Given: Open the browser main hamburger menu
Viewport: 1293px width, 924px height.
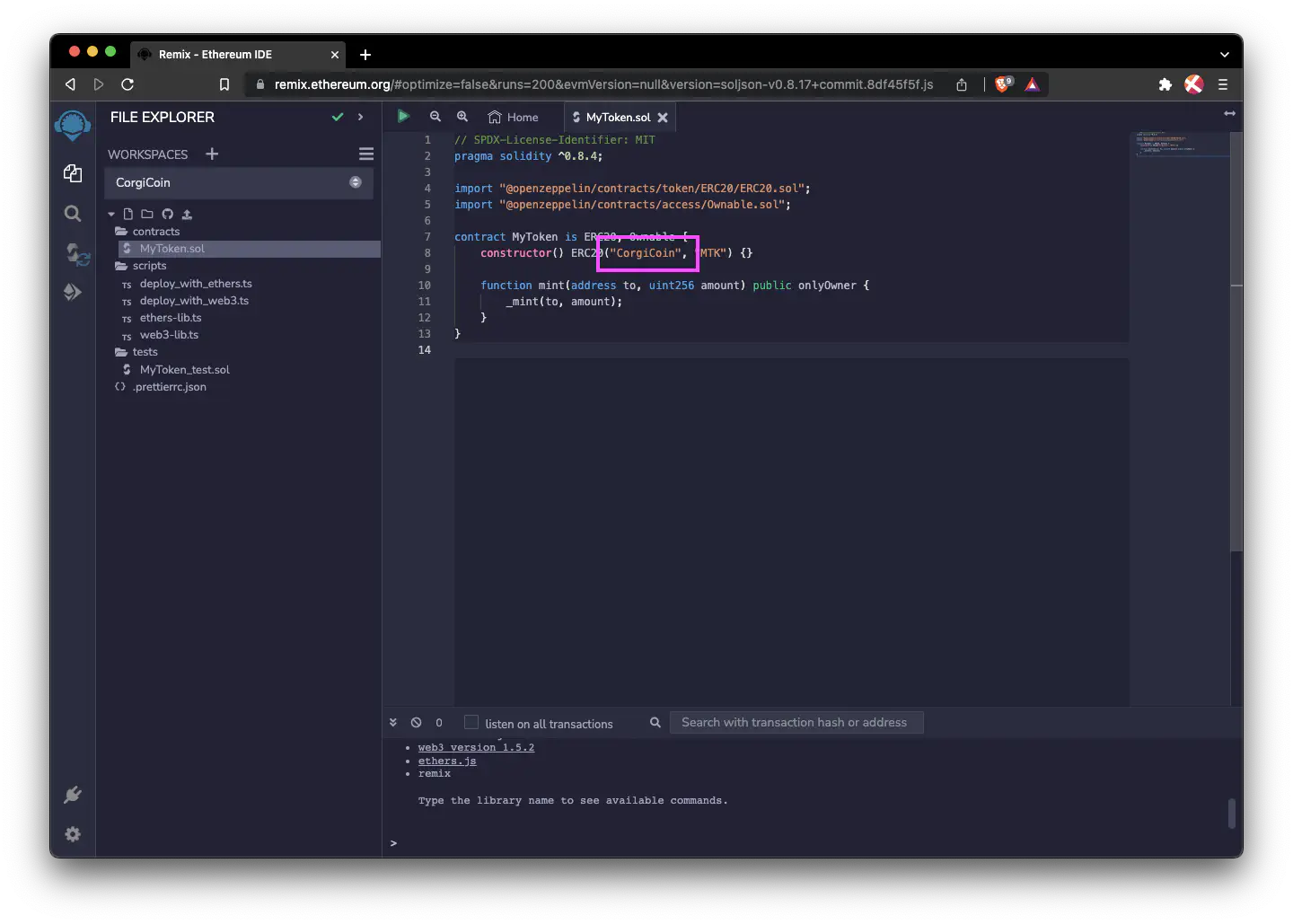Looking at the screenshot, I should pos(1222,84).
